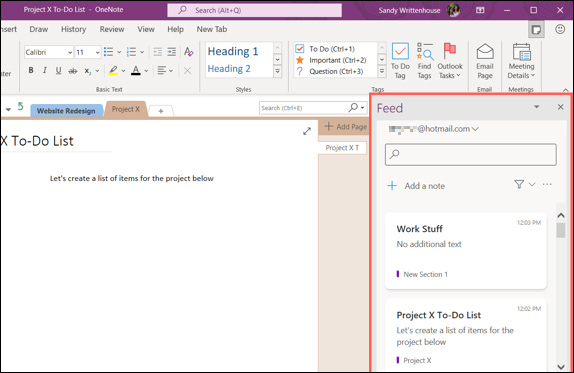Screen dimensions: 574x373
Task: Apply the Heading 2 style
Action: pyautogui.click(x=229, y=68)
